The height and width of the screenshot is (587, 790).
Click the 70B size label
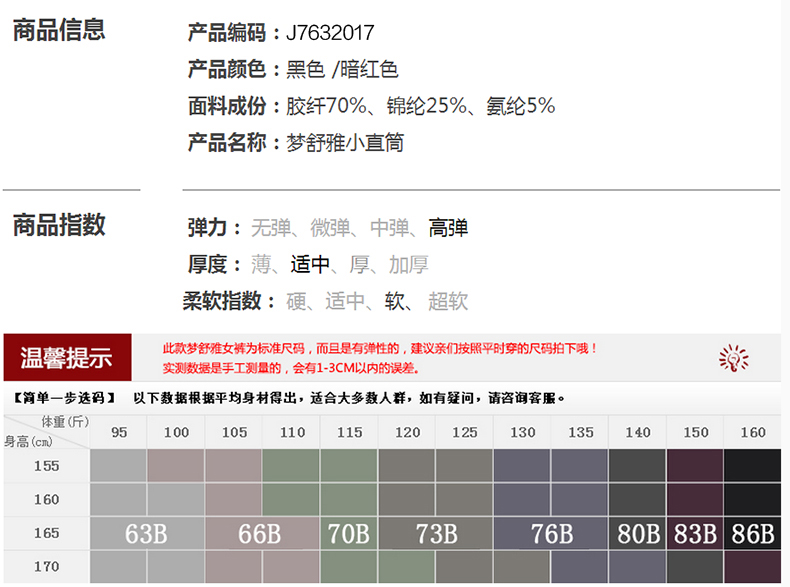coord(349,534)
